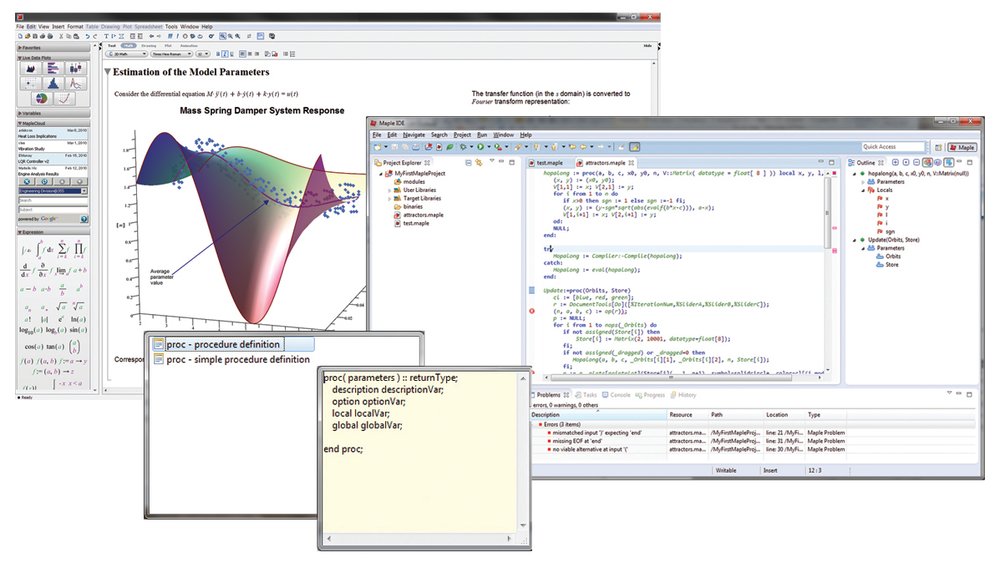Image resolution: width=1000 pixels, height=578 pixels.
Task: Select the summation symbol in Expression palette
Action: [62, 248]
